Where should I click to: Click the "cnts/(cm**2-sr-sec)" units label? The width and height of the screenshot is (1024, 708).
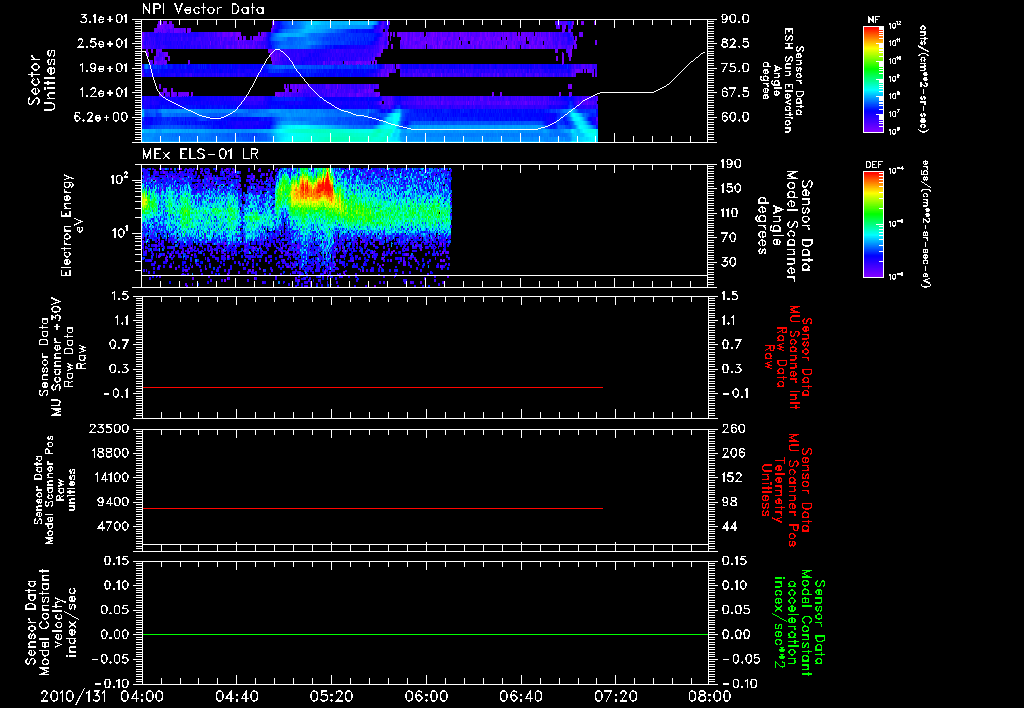923,78
